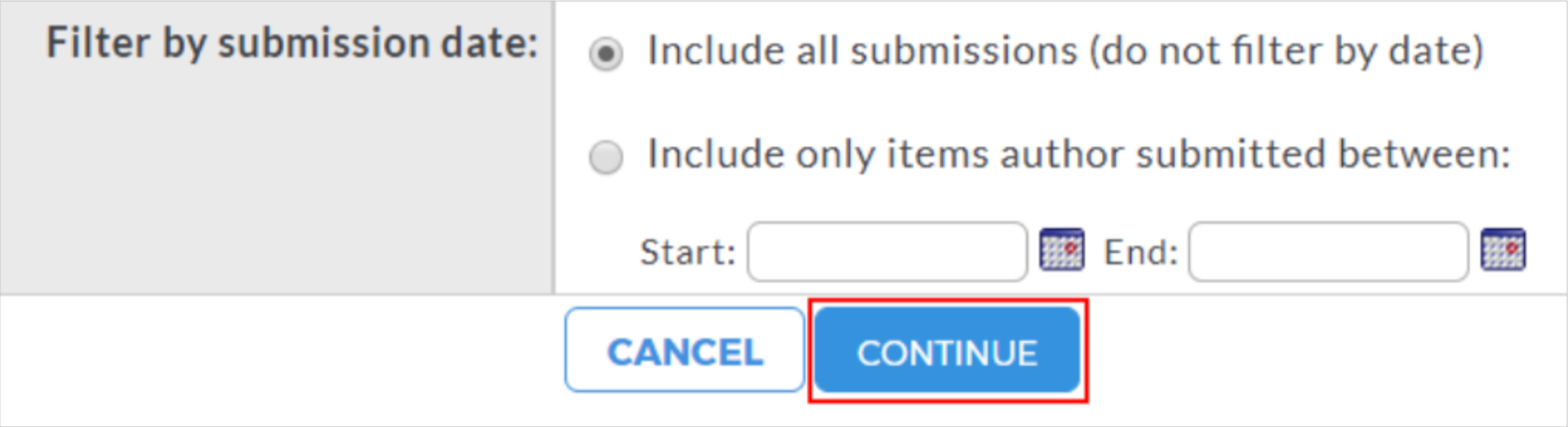Click the blue CONTINUE button
This screenshot has height=427, width=1568.
pyautogui.click(x=947, y=351)
